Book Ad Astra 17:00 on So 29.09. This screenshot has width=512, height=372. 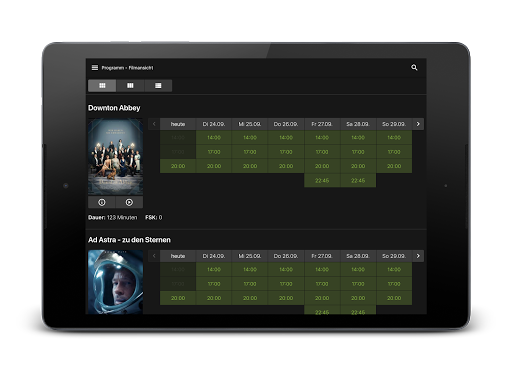click(x=394, y=284)
